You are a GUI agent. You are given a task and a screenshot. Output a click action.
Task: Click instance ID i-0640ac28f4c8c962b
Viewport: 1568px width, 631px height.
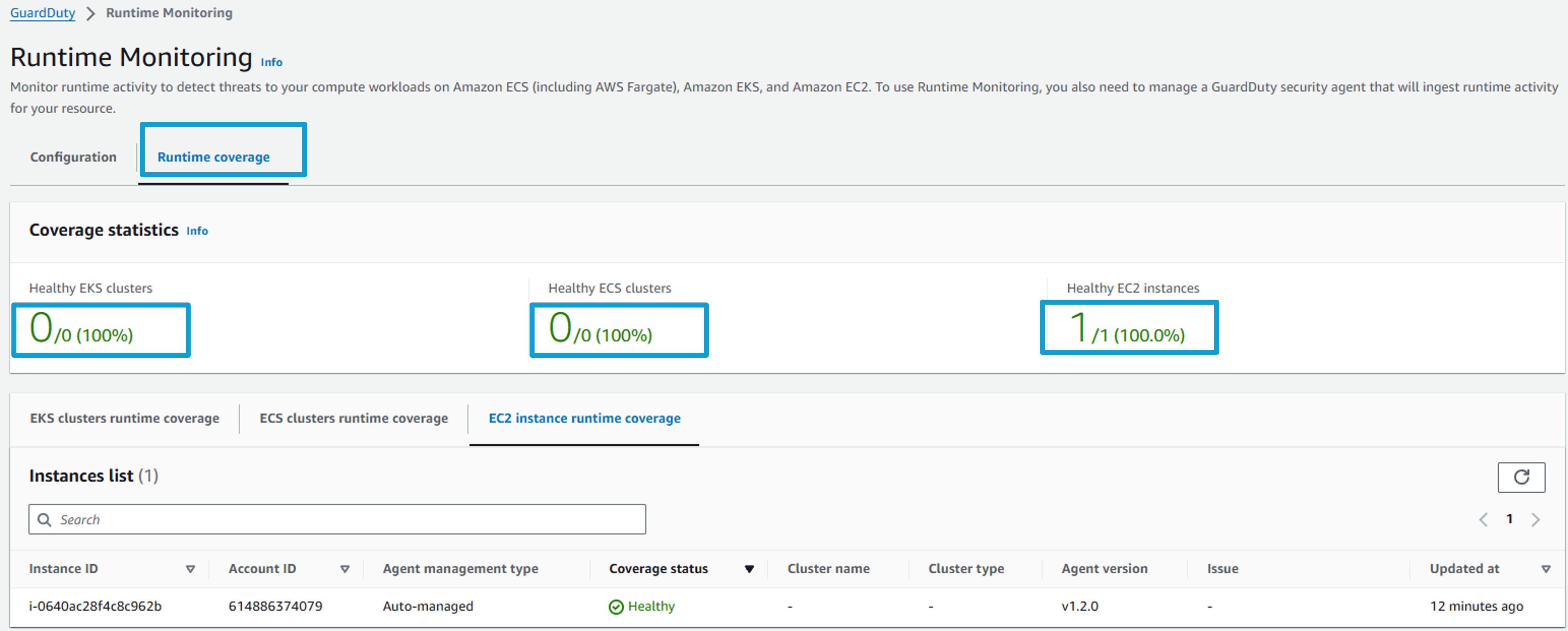point(96,606)
